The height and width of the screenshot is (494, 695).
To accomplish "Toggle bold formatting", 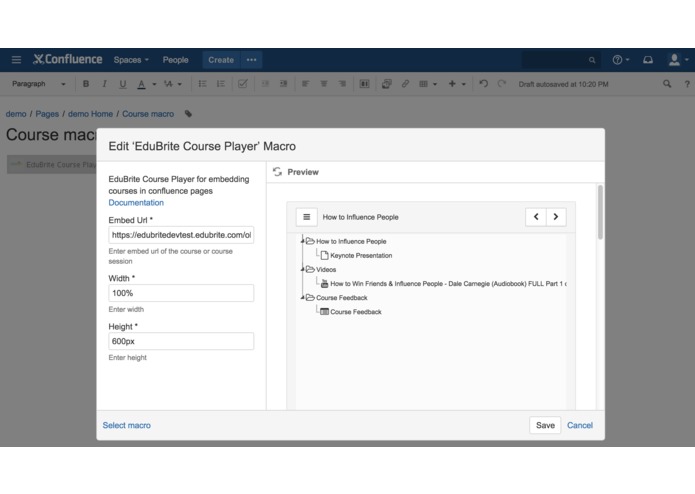I will (x=86, y=84).
